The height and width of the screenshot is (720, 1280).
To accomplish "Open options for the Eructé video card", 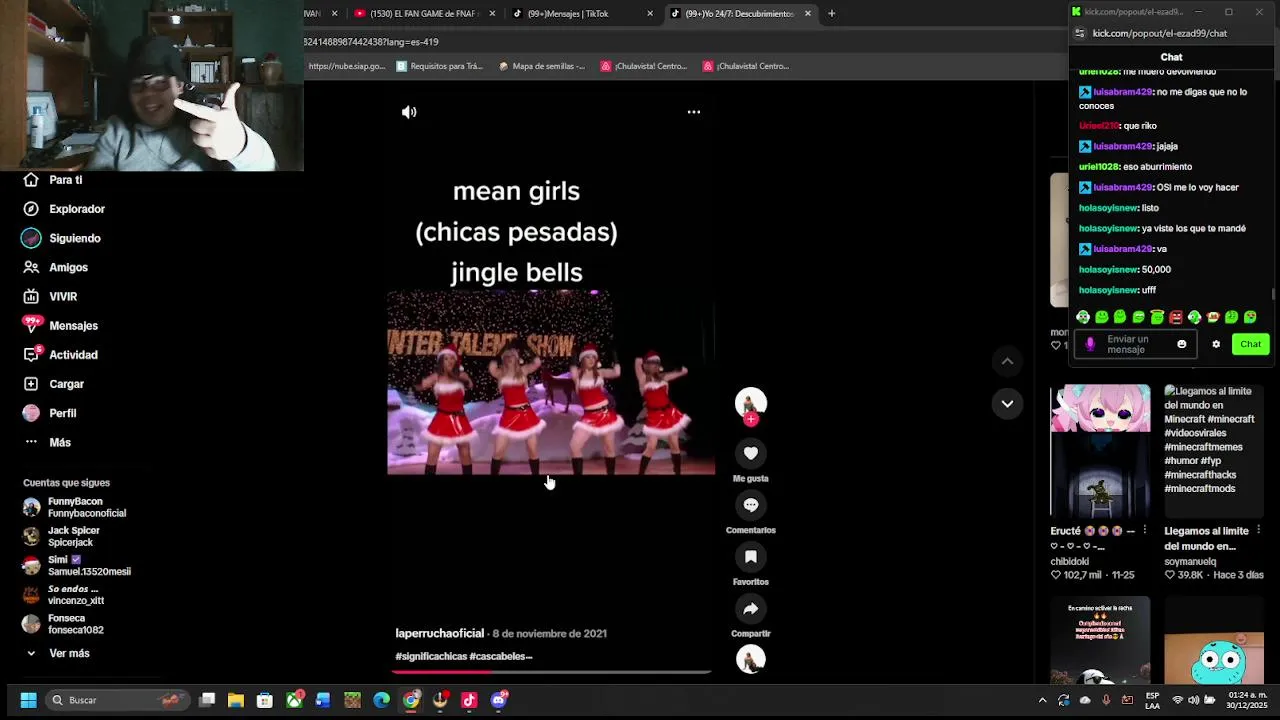I will 1145,531.
